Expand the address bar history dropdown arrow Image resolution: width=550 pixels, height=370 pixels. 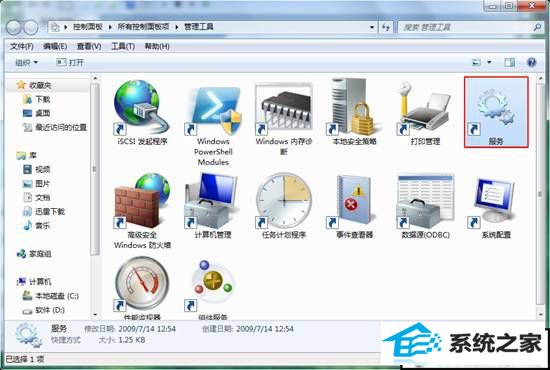click(x=372, y=27)
